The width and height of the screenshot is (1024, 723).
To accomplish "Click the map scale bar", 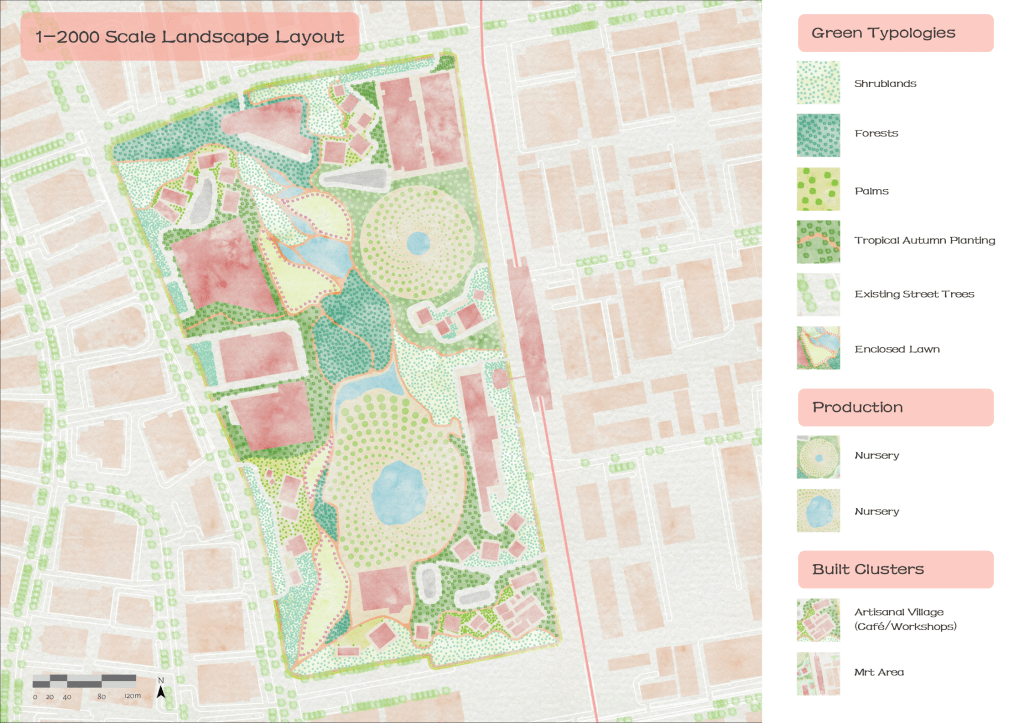I will click(84, 680).
